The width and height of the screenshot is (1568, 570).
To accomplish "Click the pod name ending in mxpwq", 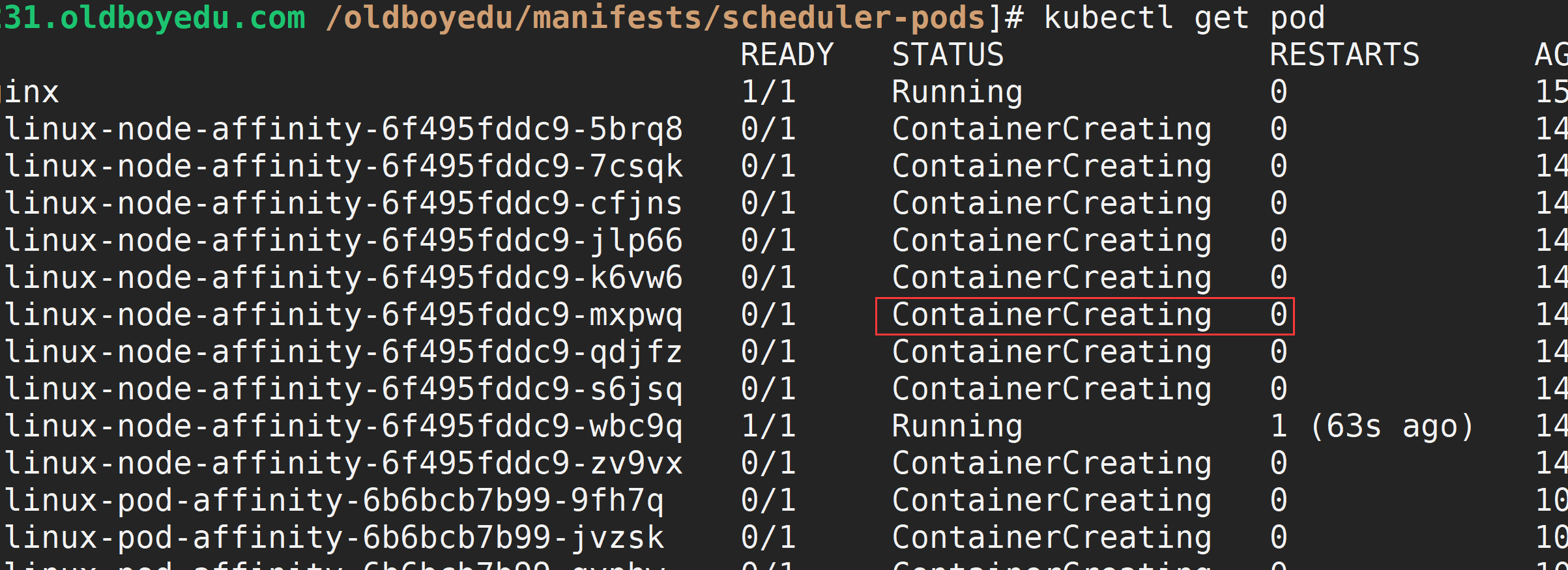I will [x=343, y=315].
